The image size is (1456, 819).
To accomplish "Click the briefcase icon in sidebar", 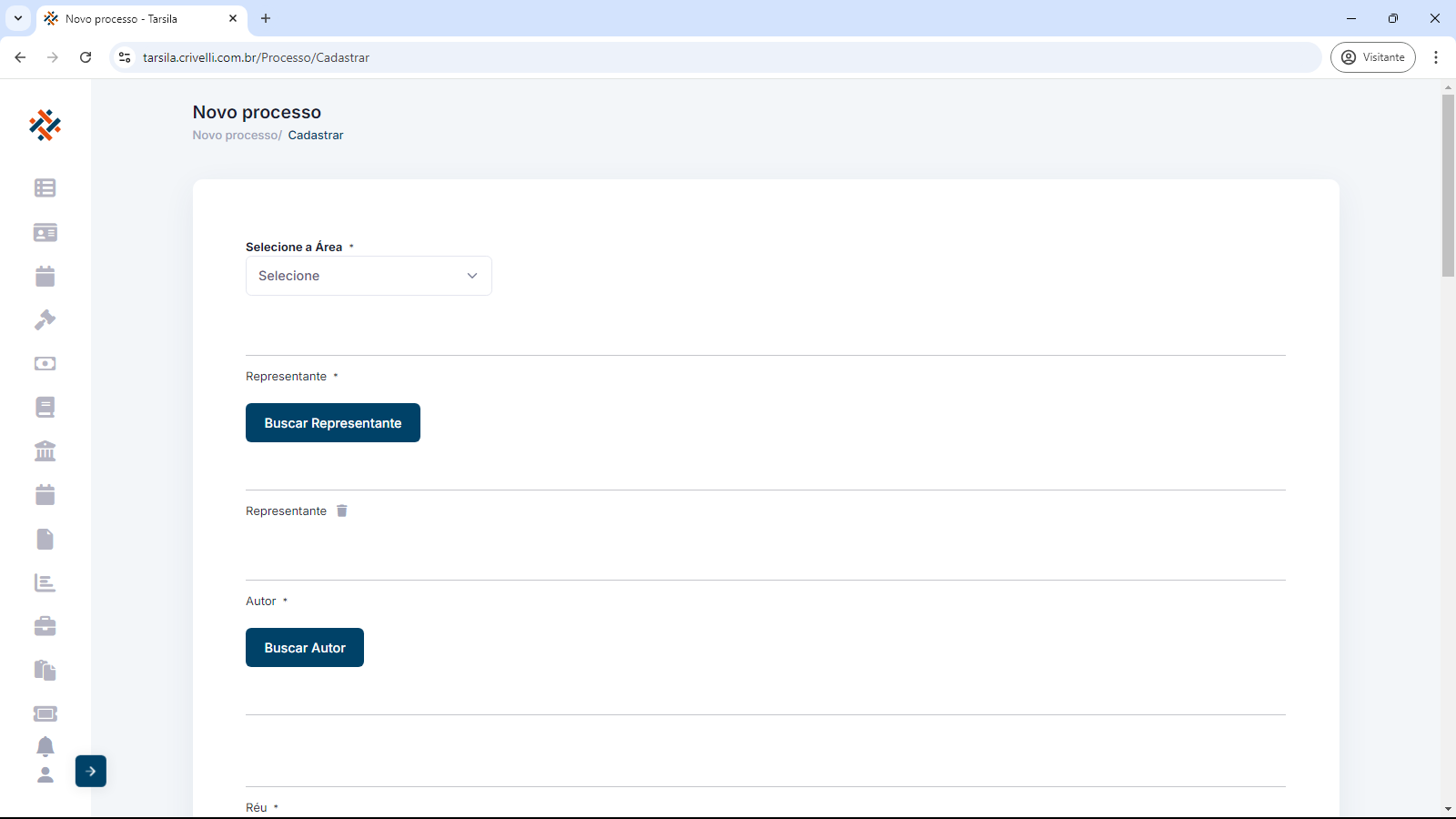I will click(x=45, y=626).
